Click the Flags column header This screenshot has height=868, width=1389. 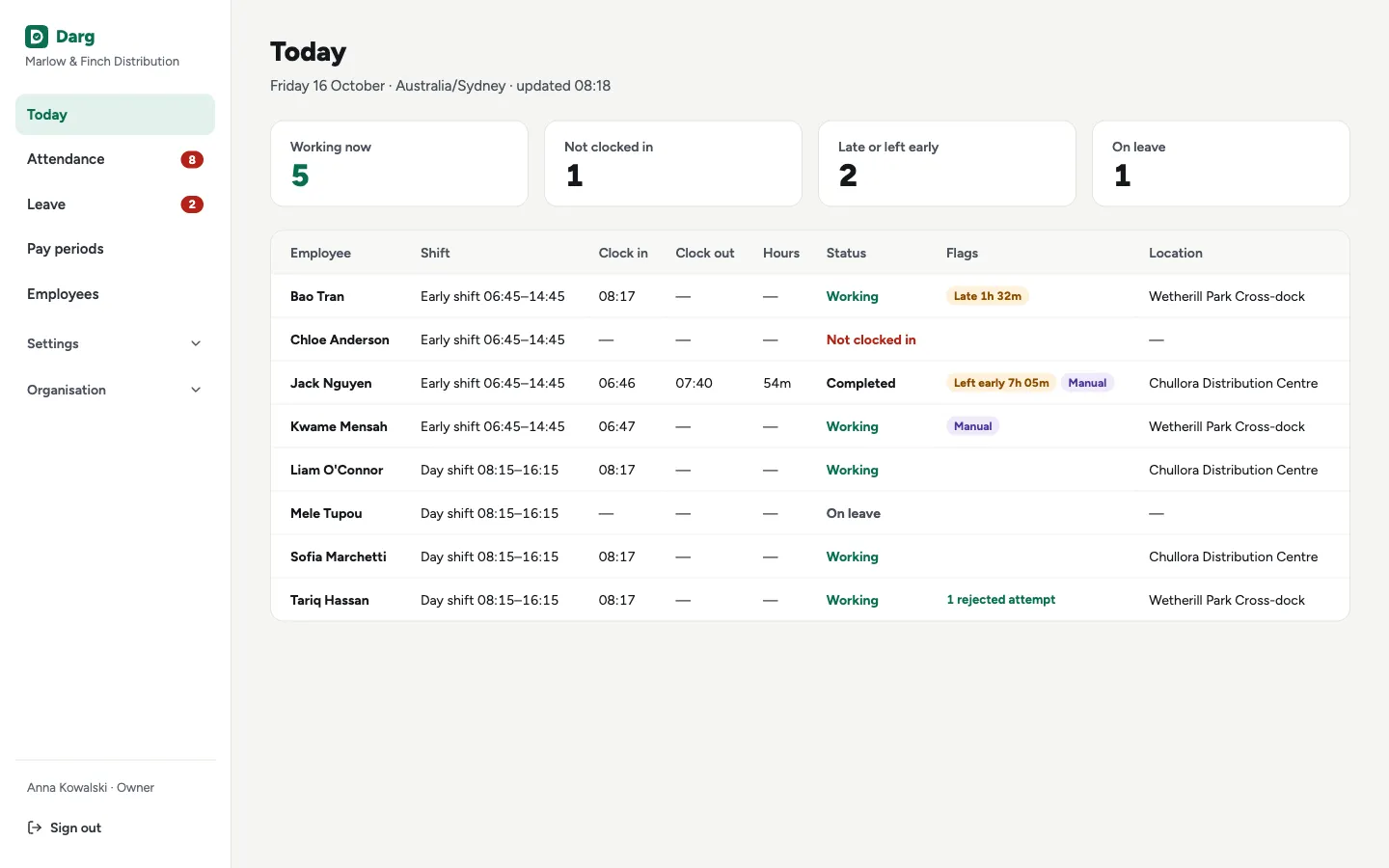[x=962, y=253]
